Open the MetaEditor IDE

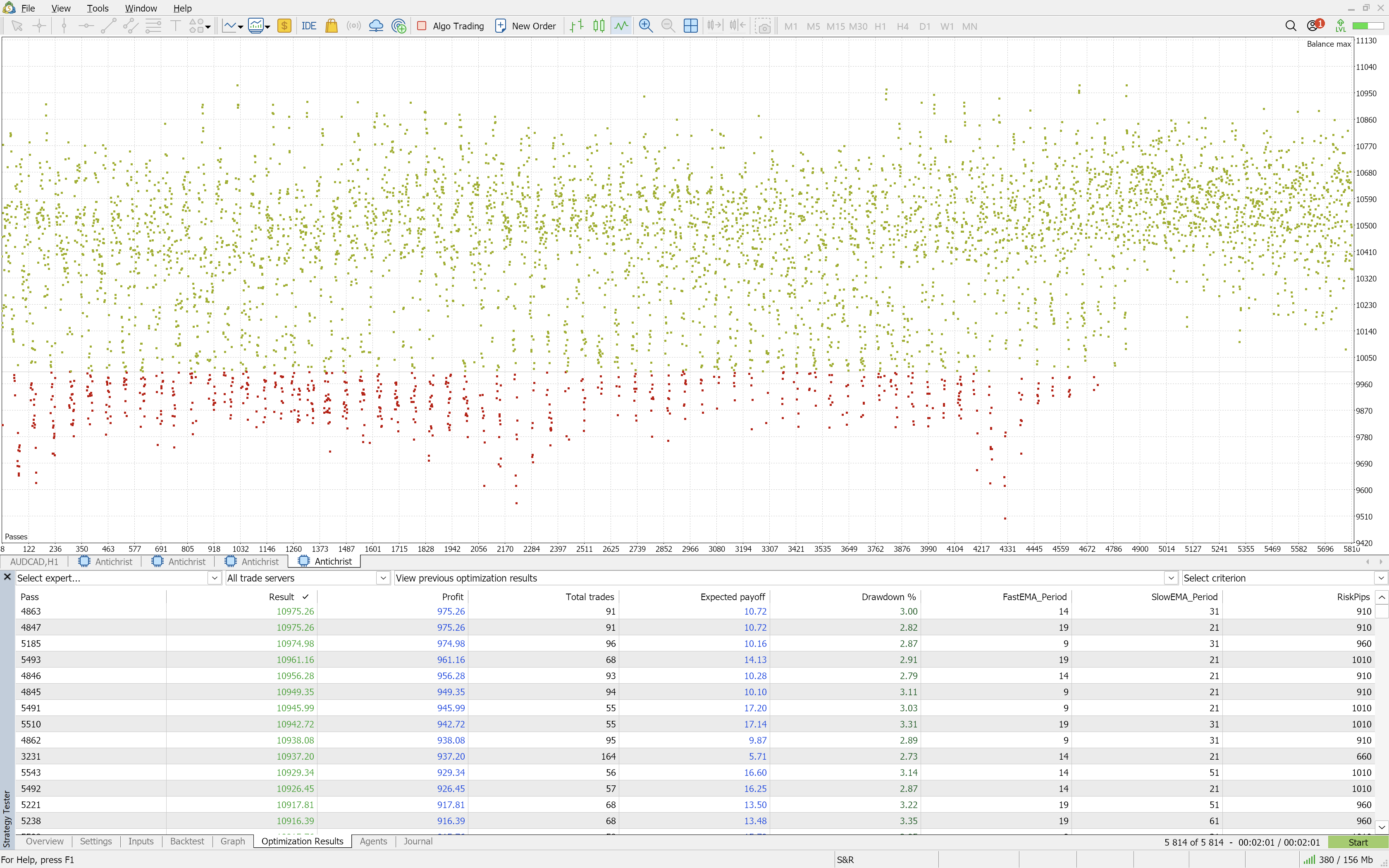[309, 26]
